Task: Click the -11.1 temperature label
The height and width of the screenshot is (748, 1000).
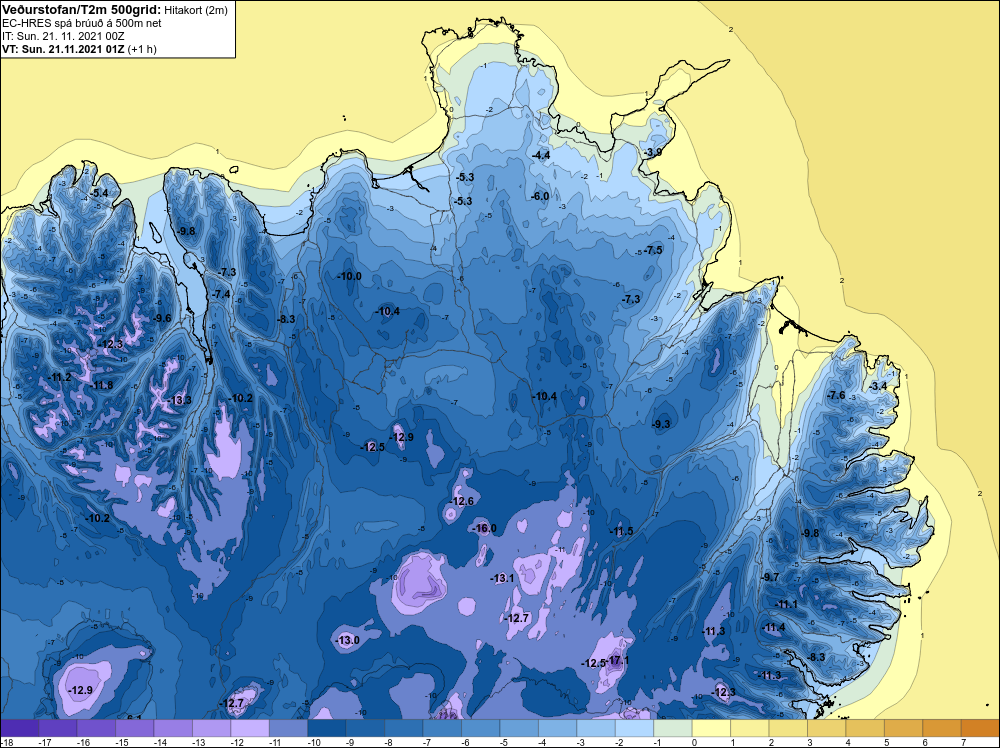Action: [x=786, y=605]
